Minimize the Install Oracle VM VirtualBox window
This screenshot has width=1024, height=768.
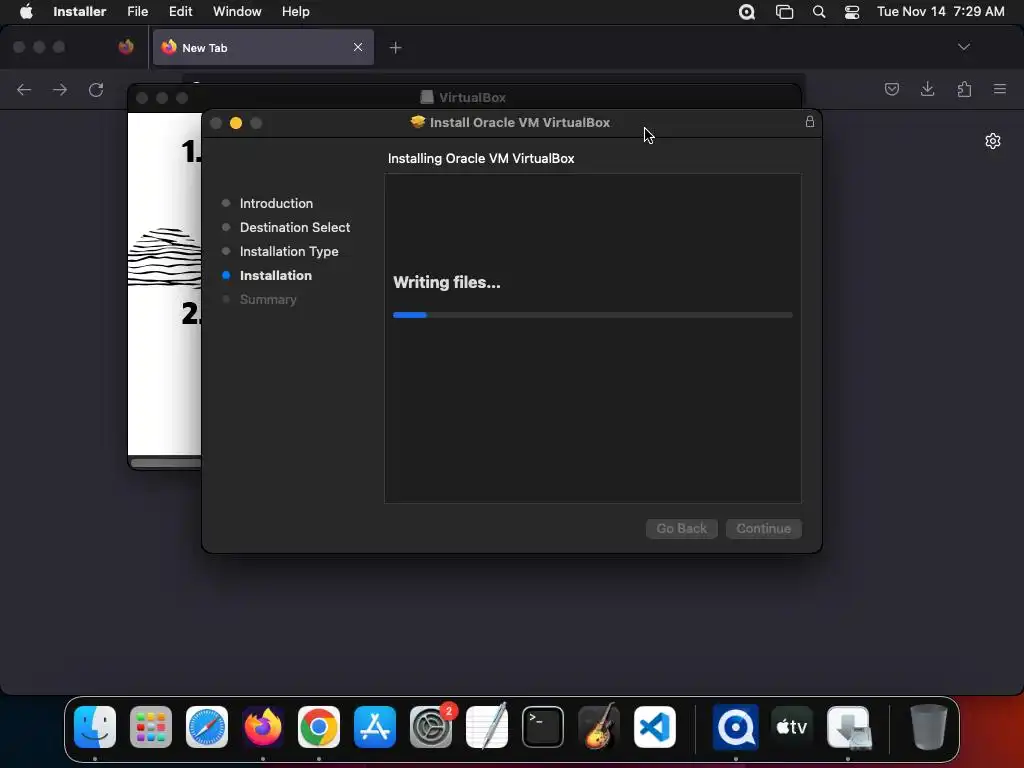pos(236,123)
